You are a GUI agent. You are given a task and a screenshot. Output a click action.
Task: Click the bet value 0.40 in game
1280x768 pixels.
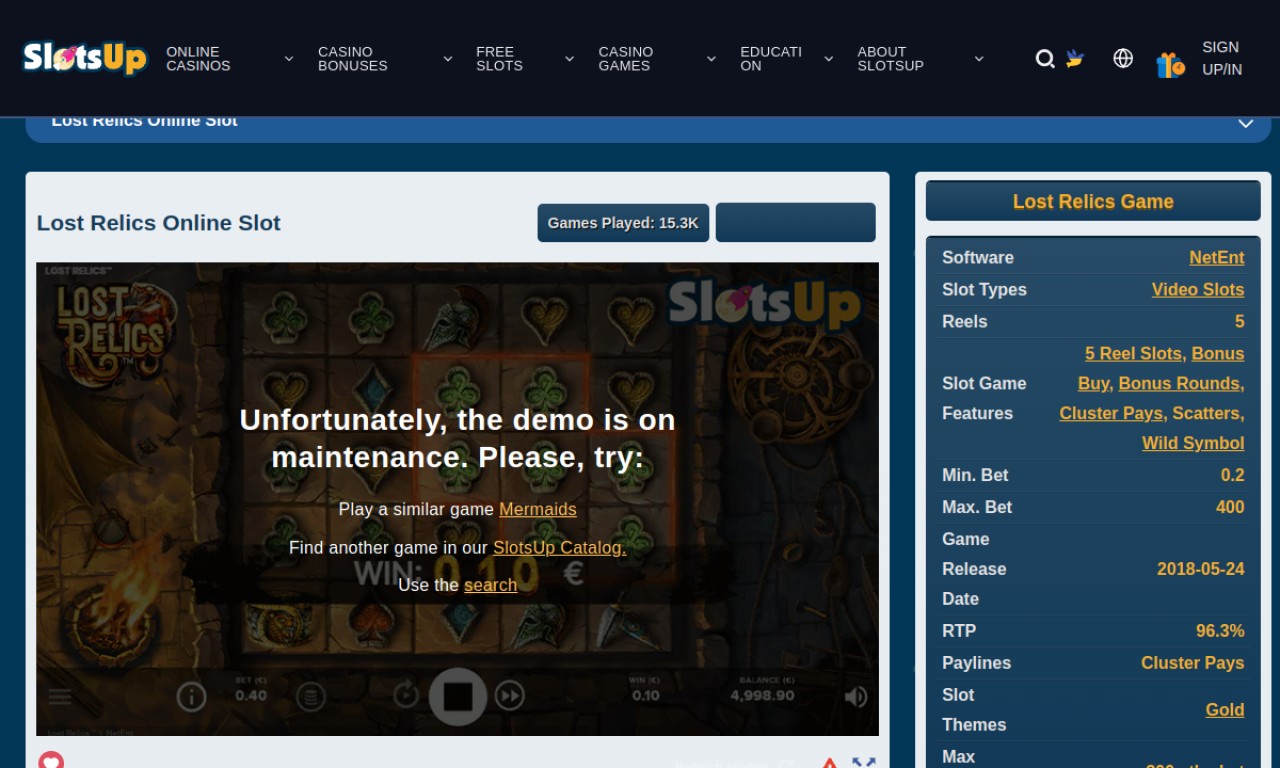[x=251, y=696]
